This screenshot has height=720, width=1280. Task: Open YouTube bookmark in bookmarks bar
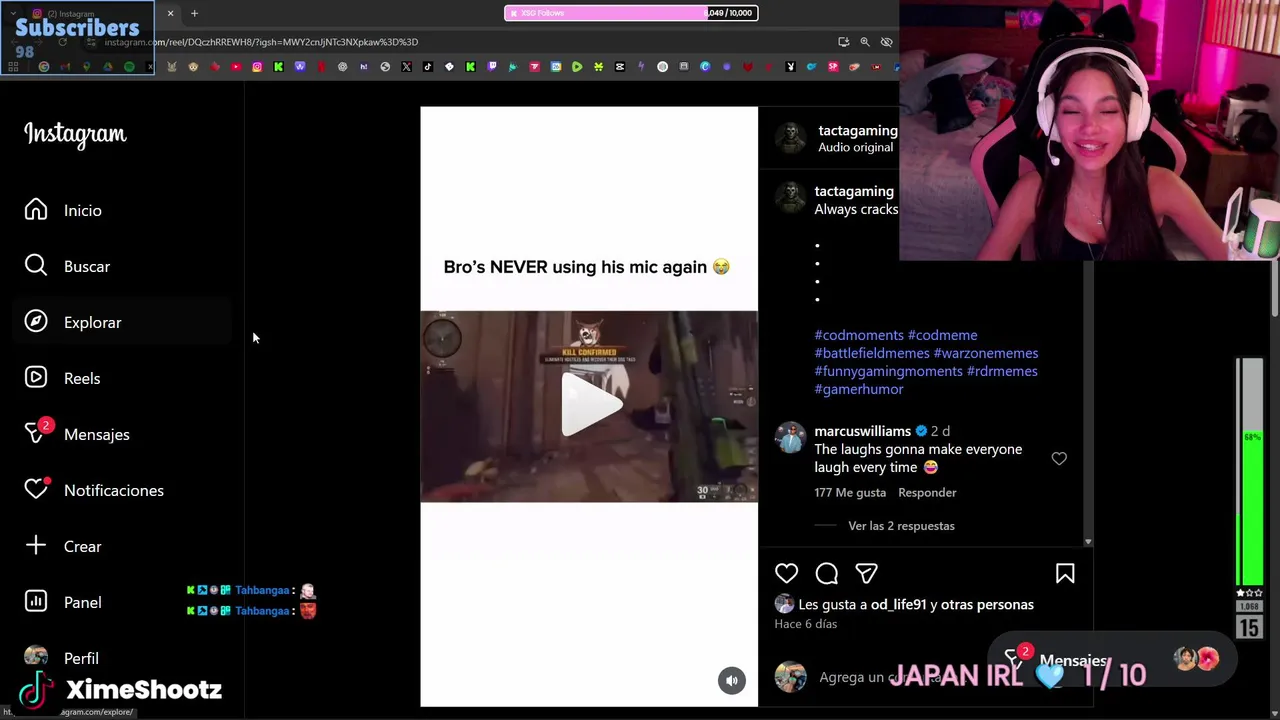pyautogui.click(x=236, y=67)
